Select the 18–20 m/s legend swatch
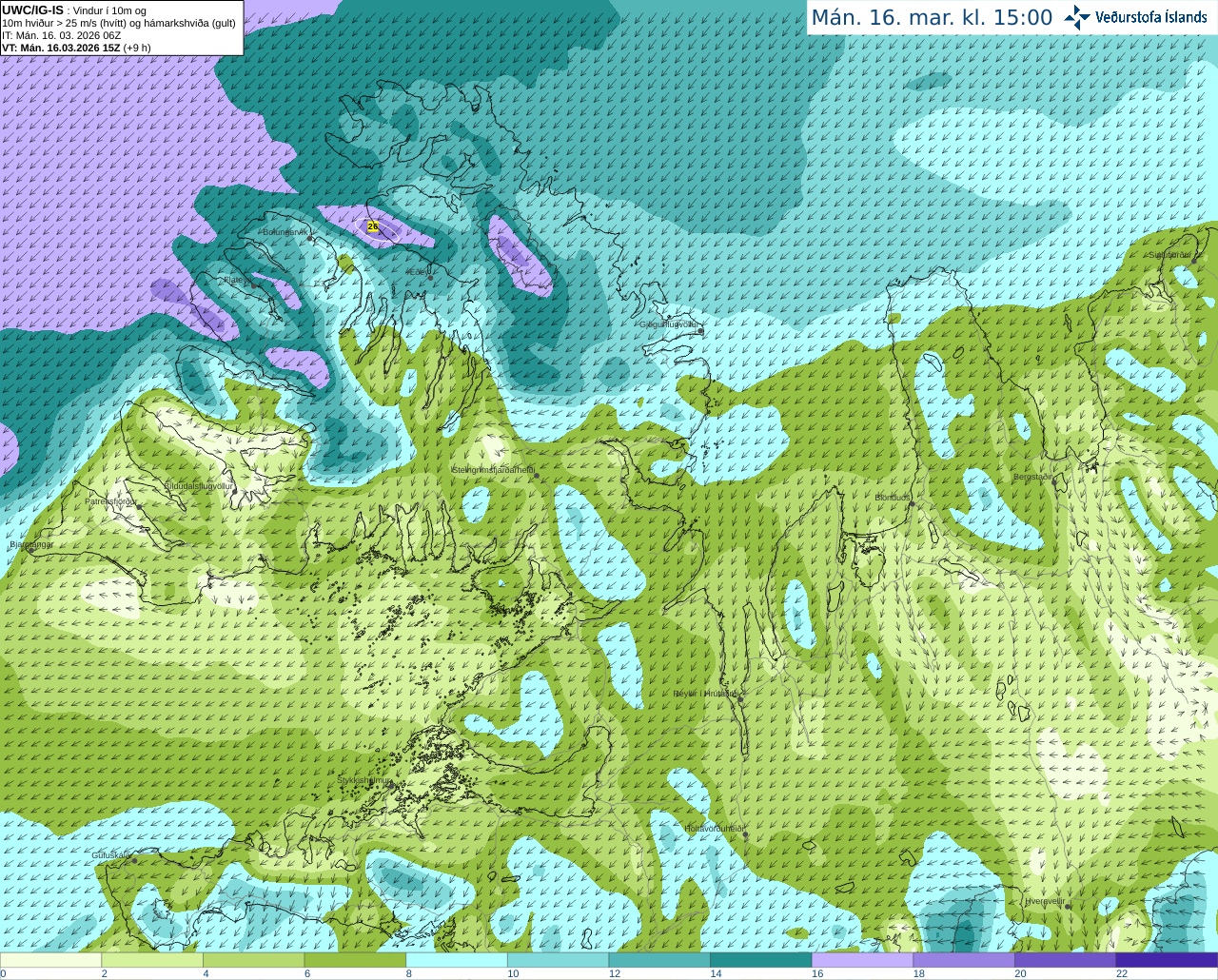Viewport: 1218px width, 980px height. [964, 960]
